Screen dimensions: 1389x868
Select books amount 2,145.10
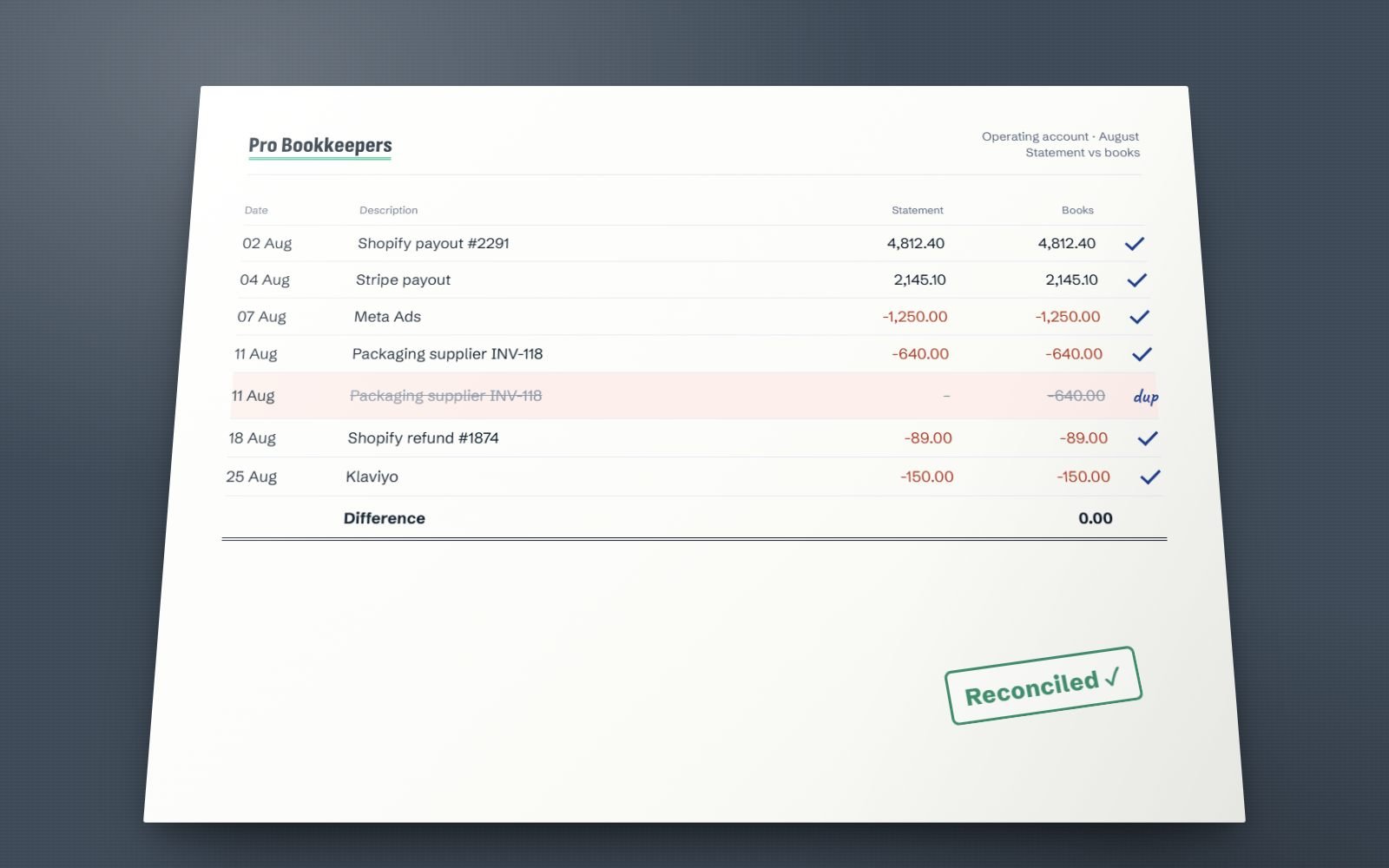pyautogui.click(x=1072, y=280)
